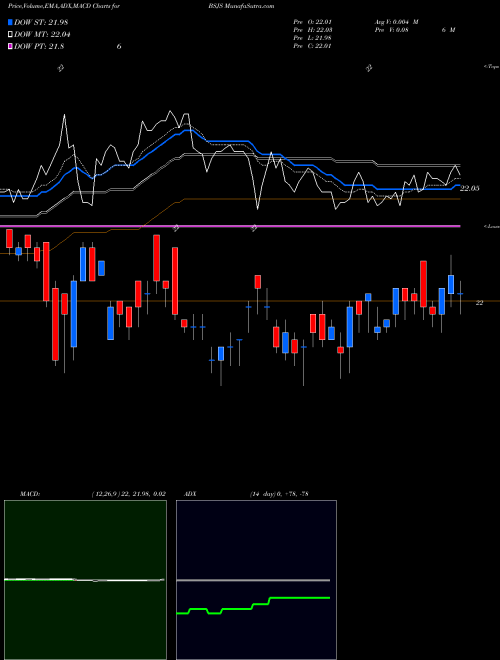Click the 'Pre V: 0.08' volume text
The image size is (500, 660).
coord(391,30)
